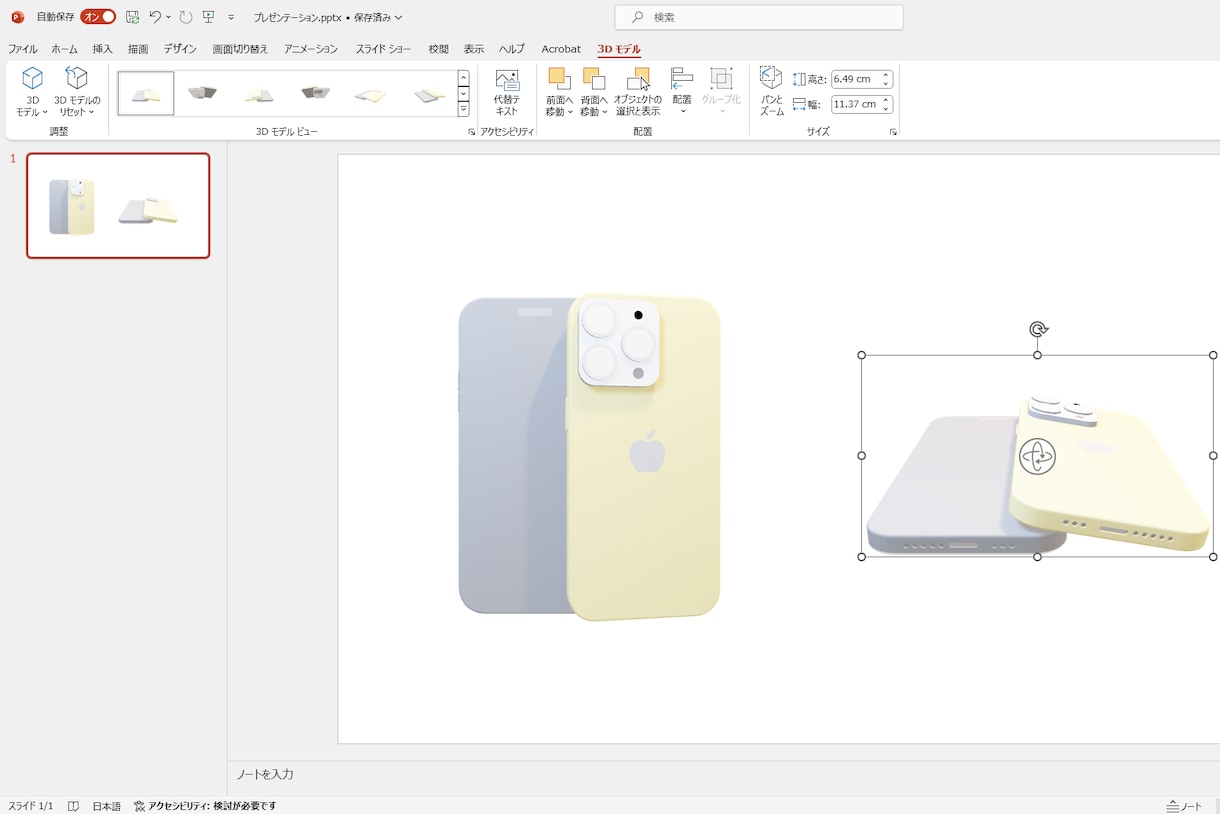Click the 代替テキスト alt text button

click(507, 92)
